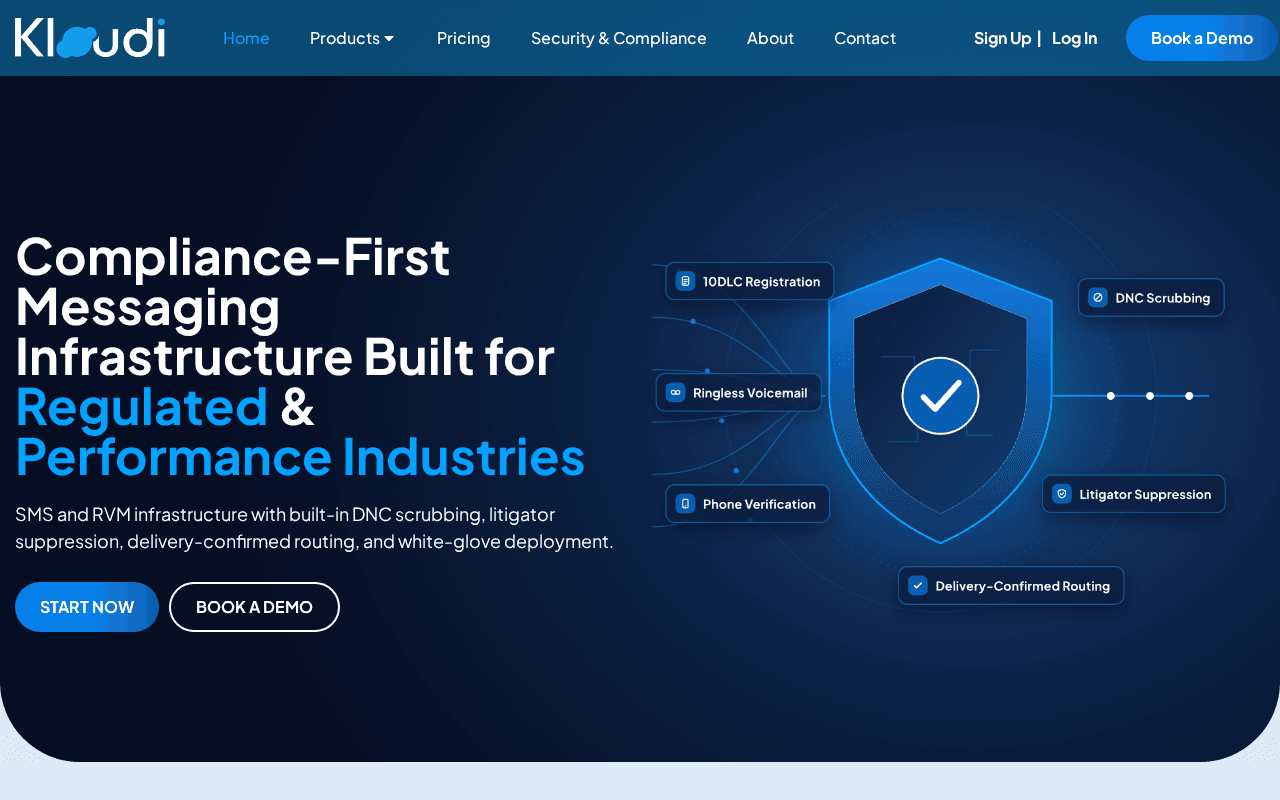Open Security & Compliance page
This screenshot has width=1280, height=800.
click(619, 38)
